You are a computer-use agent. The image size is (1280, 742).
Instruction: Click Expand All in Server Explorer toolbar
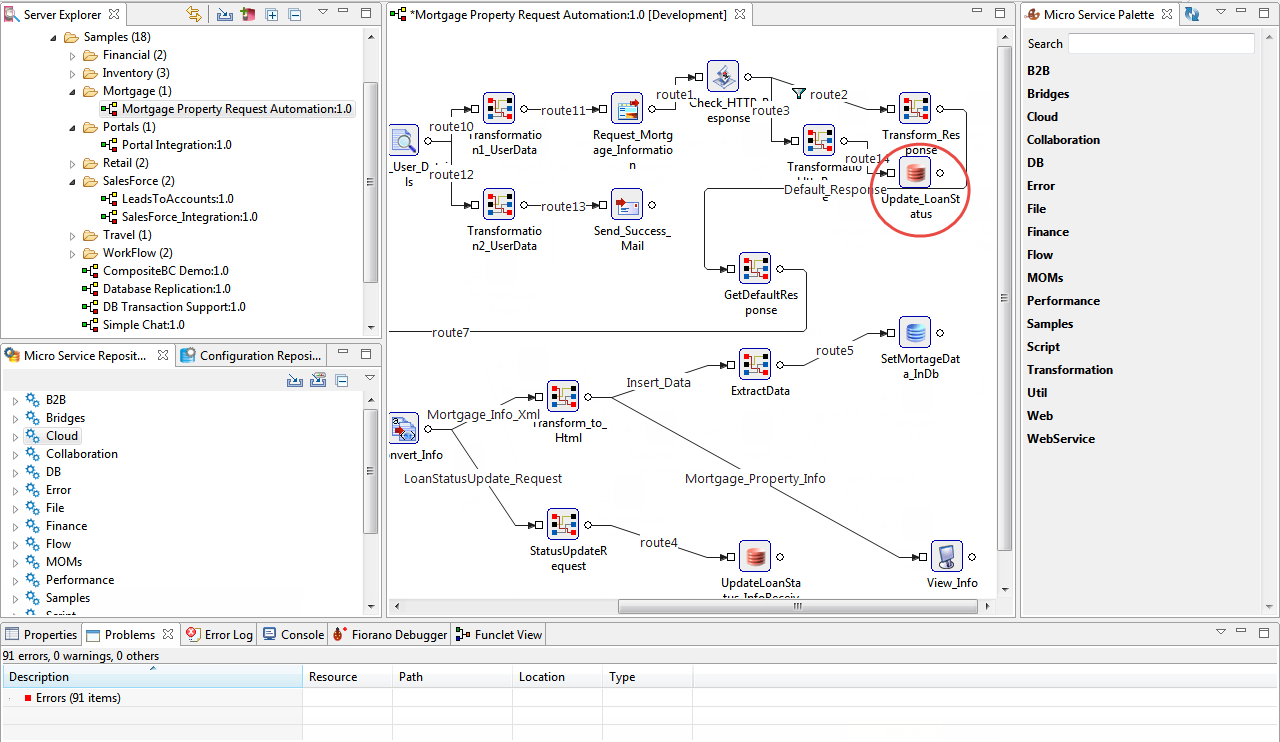click(271, 15)
